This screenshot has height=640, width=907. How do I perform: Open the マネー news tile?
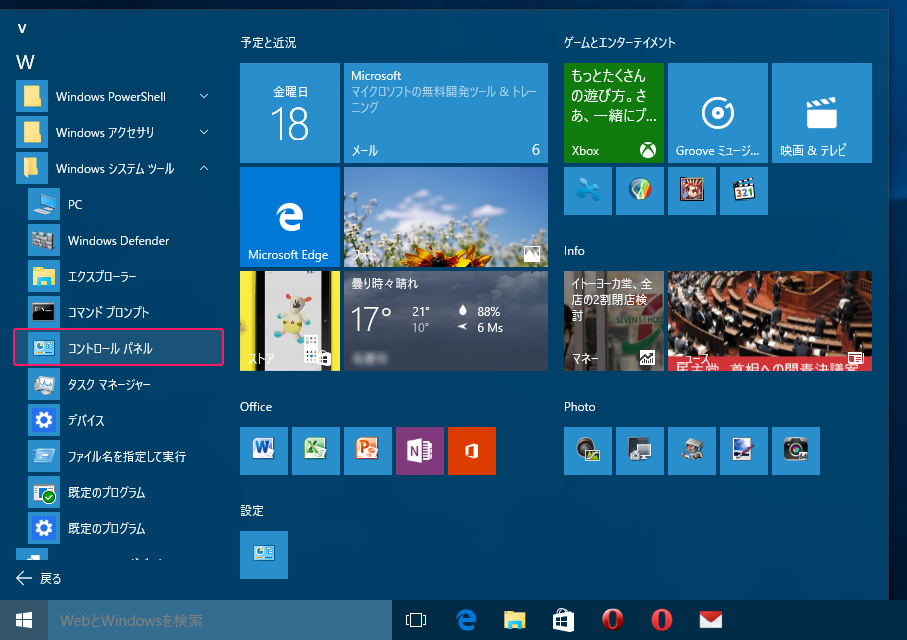[x=614, y=321]
